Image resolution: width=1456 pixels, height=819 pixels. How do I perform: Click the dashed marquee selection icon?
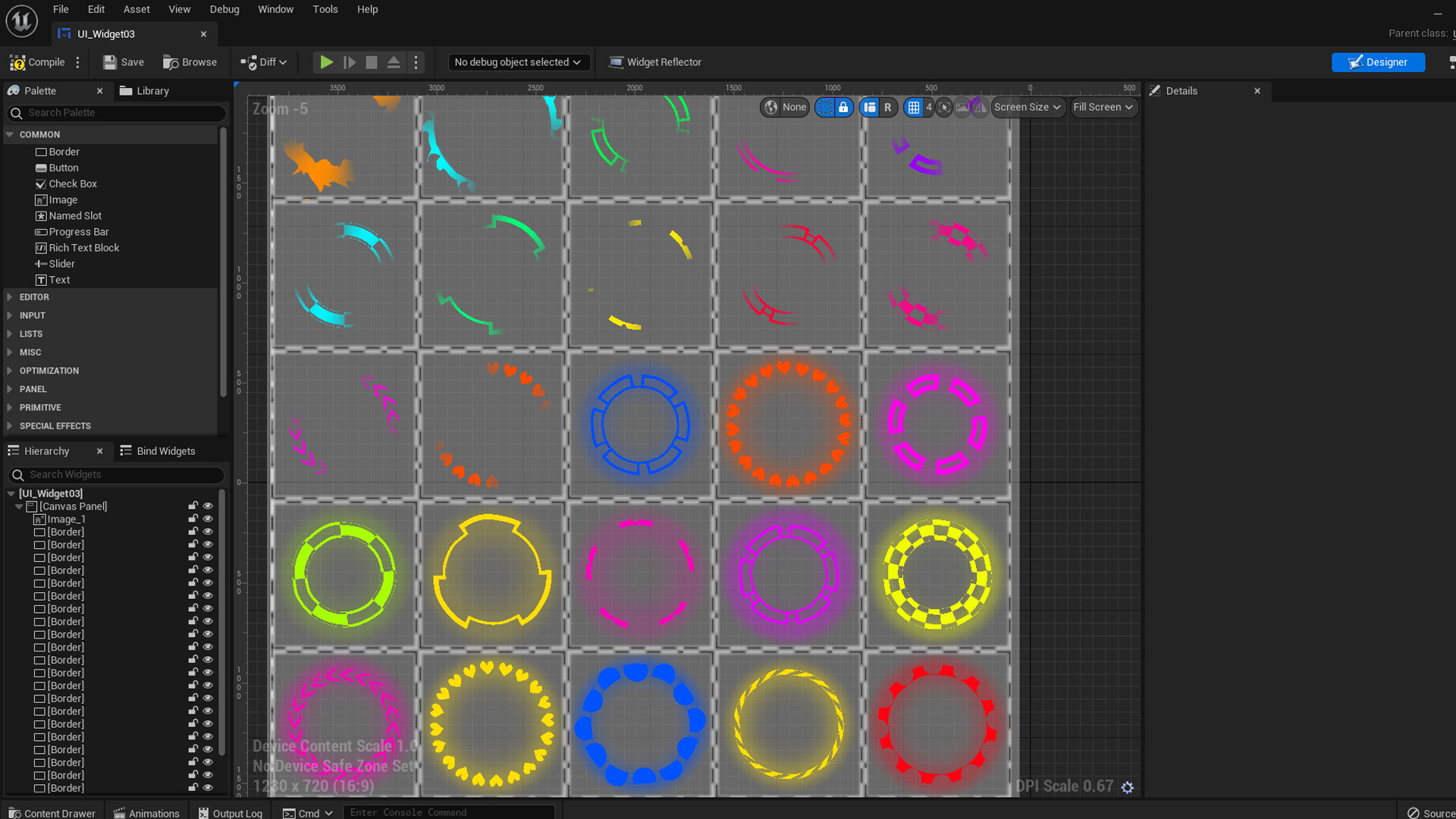(824, 107)
